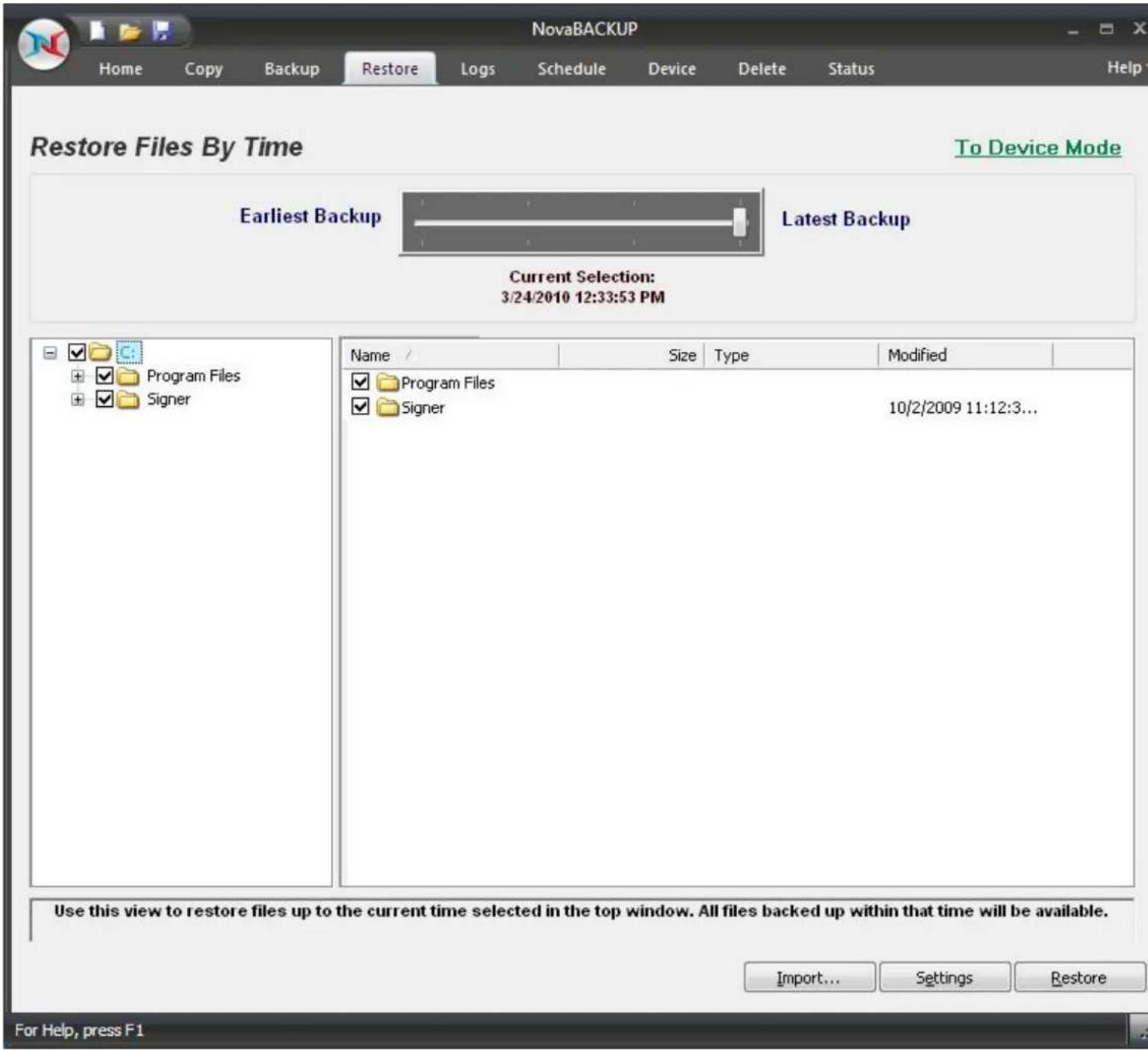Sort by the Type column header
This screenshot has width=1148, height=1050.
tap(791, 355)
